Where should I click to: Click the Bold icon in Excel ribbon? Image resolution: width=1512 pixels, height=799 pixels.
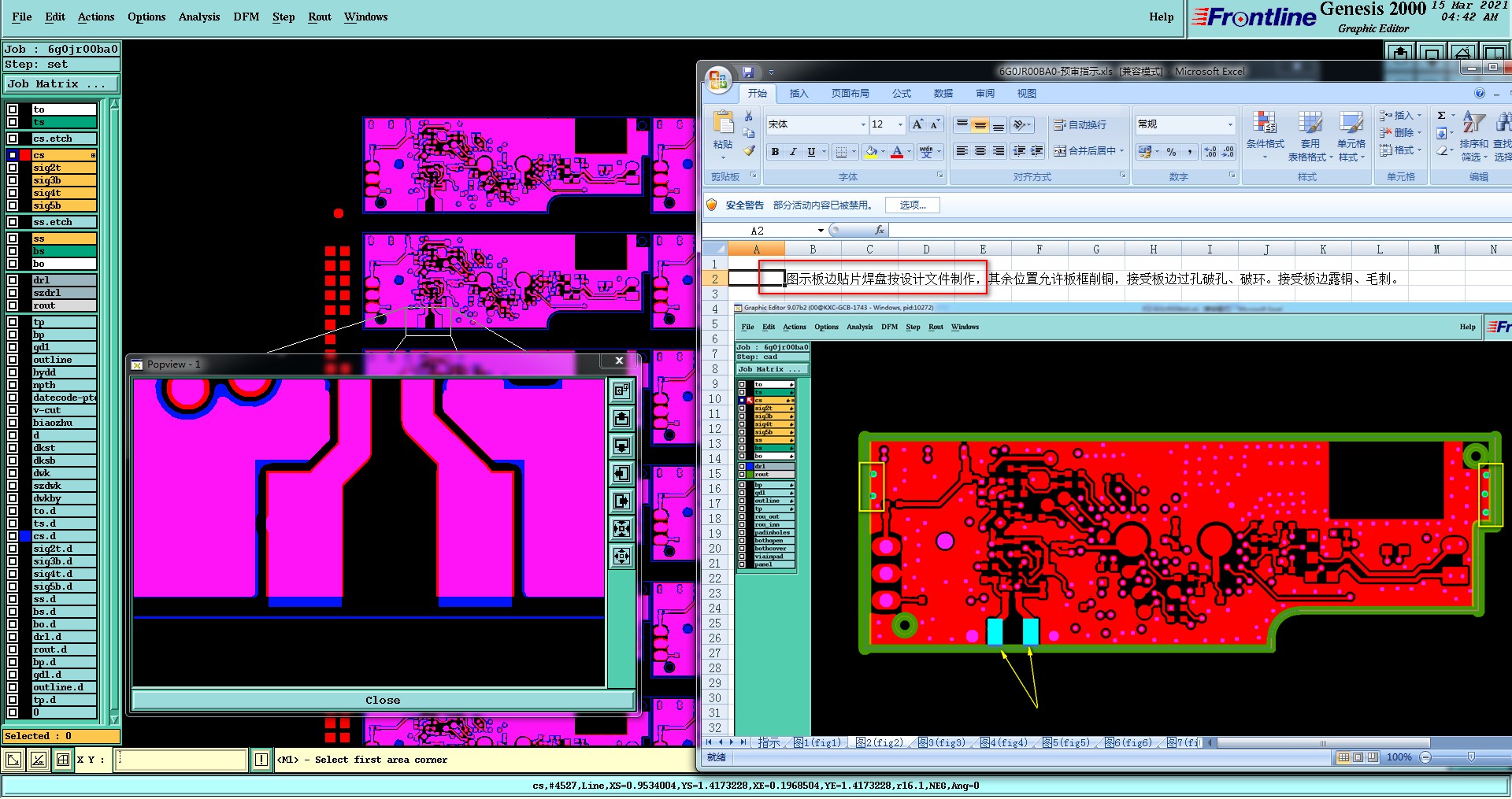point(776,151)
